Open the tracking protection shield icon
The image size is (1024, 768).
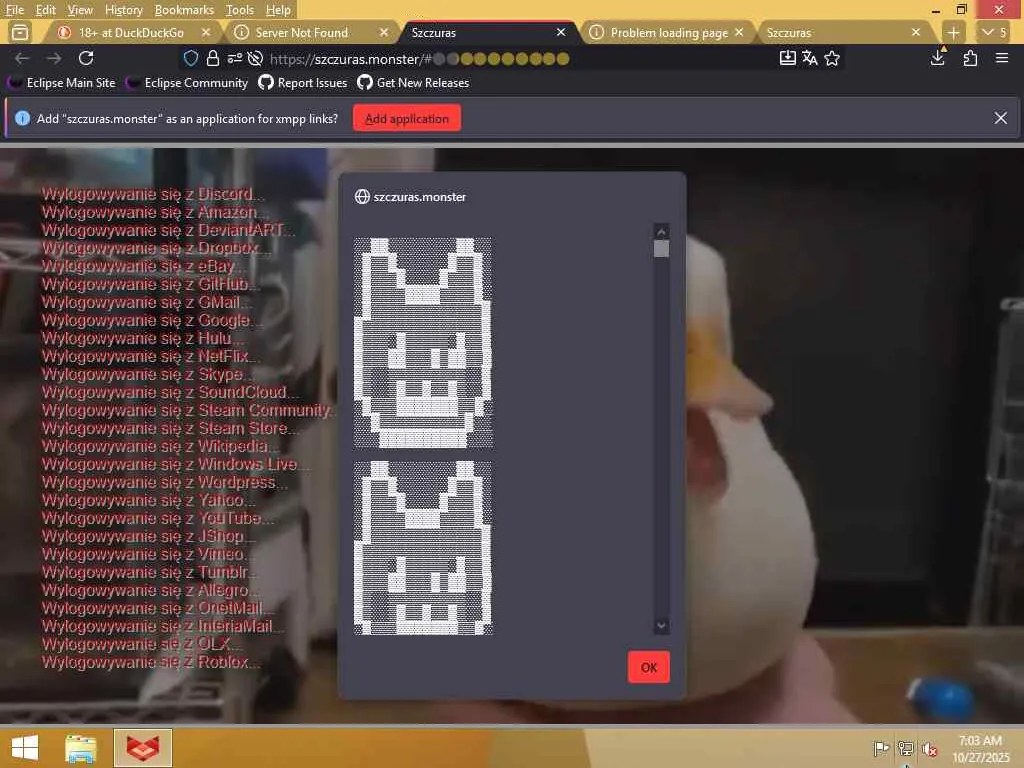pos(191,58)
